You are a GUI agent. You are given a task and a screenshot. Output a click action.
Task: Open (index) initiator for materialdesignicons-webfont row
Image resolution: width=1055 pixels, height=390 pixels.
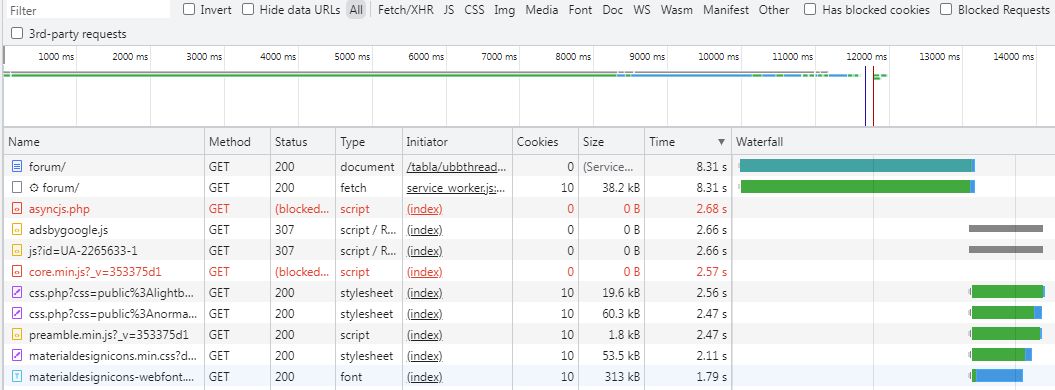click(x=425, y=377)
